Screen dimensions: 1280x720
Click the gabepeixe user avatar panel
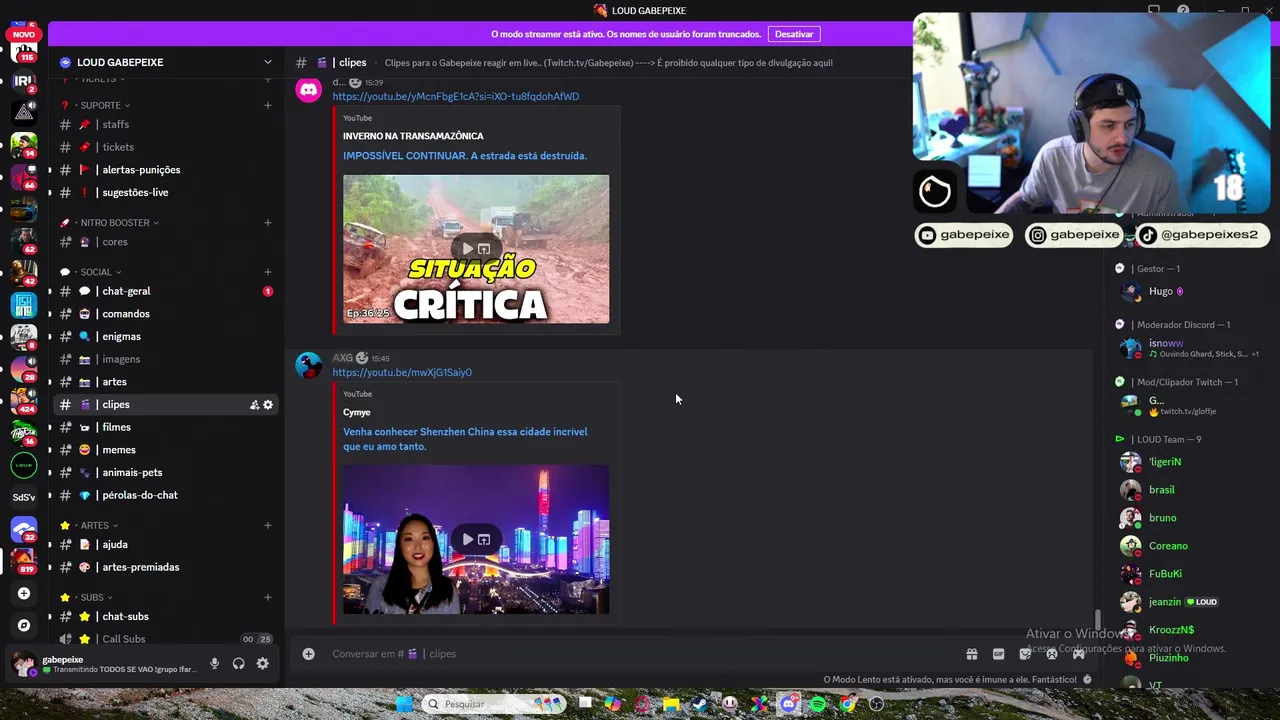(x=22, y=664)
